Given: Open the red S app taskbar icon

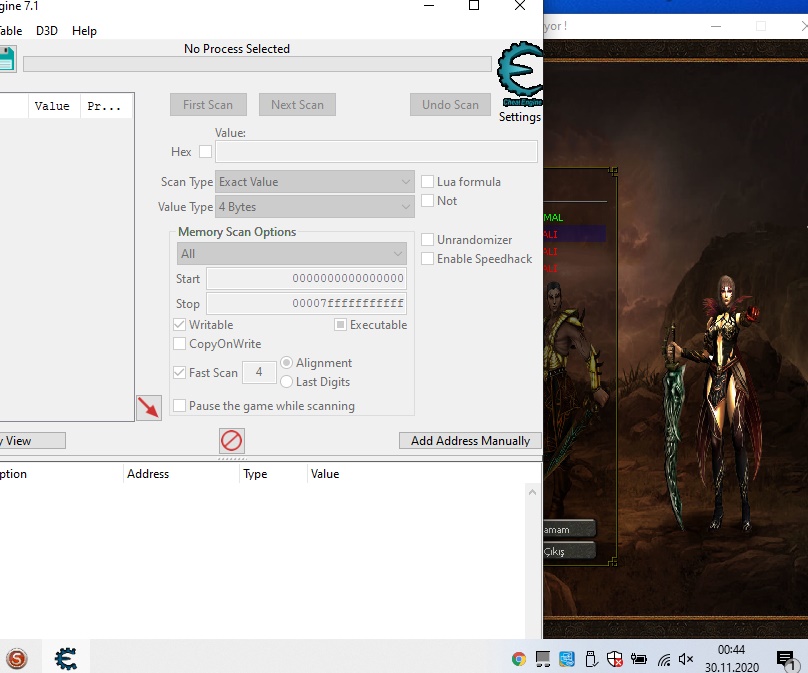Looking at the screenshot, I should (17, 658).
